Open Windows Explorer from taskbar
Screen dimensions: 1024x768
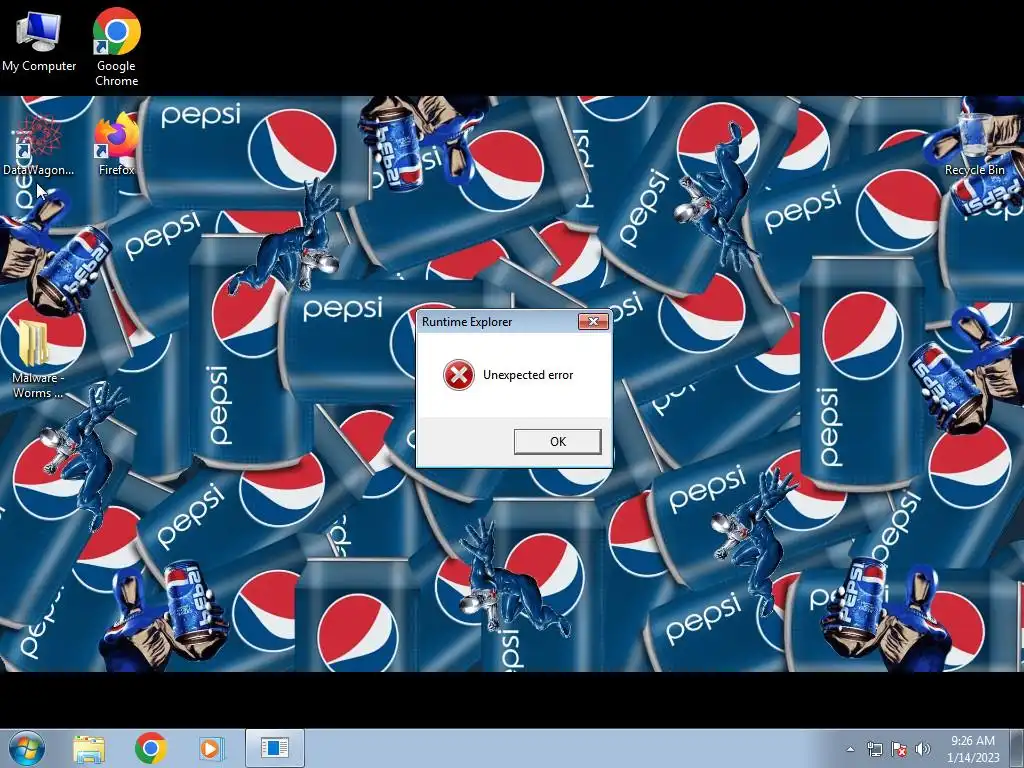89,748
